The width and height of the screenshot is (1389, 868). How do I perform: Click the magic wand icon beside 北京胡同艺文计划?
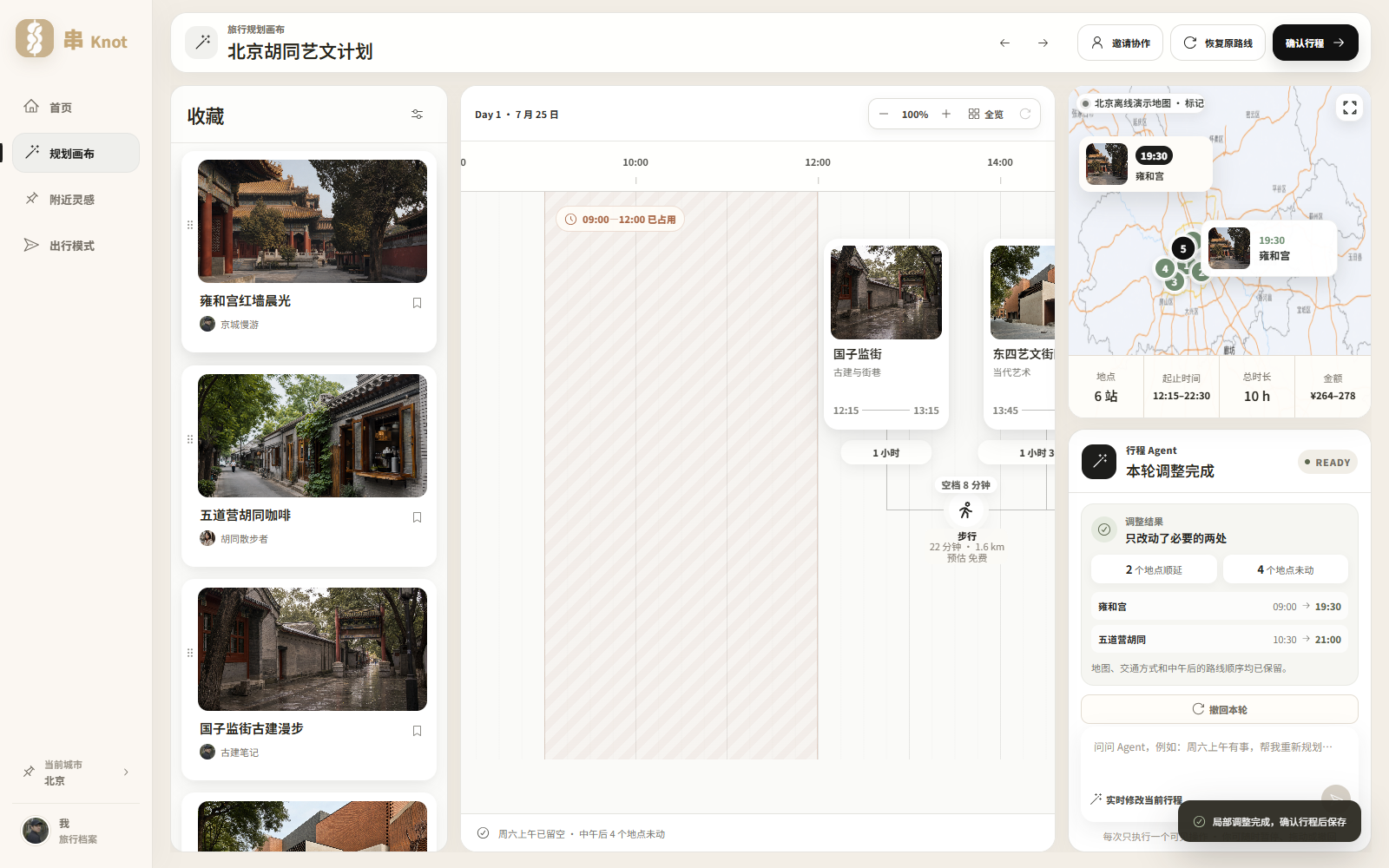[x=202, y=42]
